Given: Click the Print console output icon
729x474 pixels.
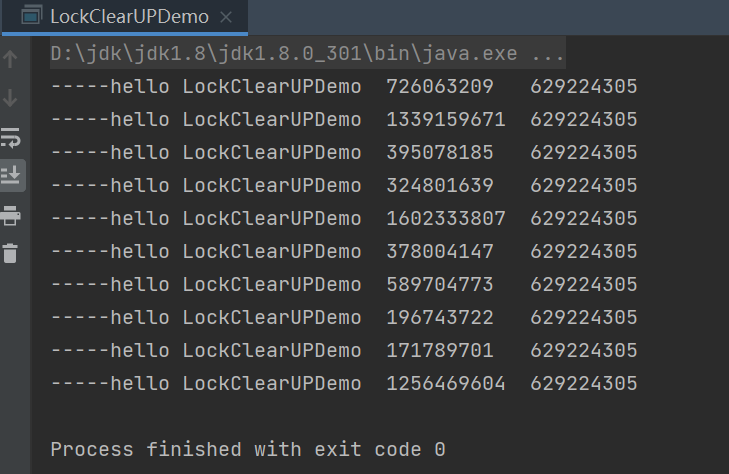Looking at the screenshot, I should 11,215.
